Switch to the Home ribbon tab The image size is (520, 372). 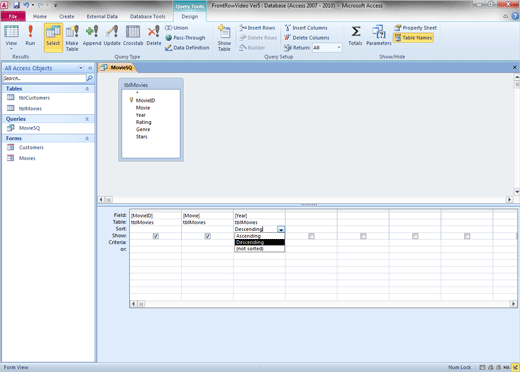pyautogui.click(x=40, y=16)
